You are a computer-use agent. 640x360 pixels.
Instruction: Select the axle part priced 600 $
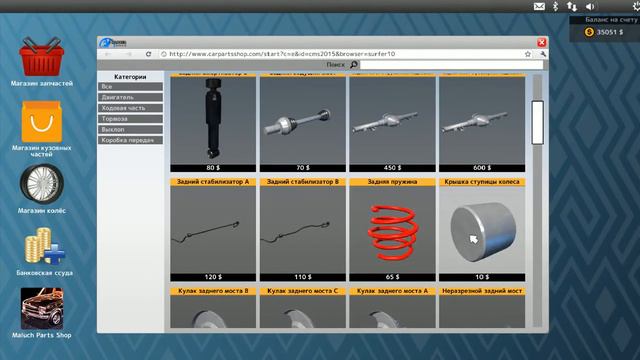(x=482, y=122)
